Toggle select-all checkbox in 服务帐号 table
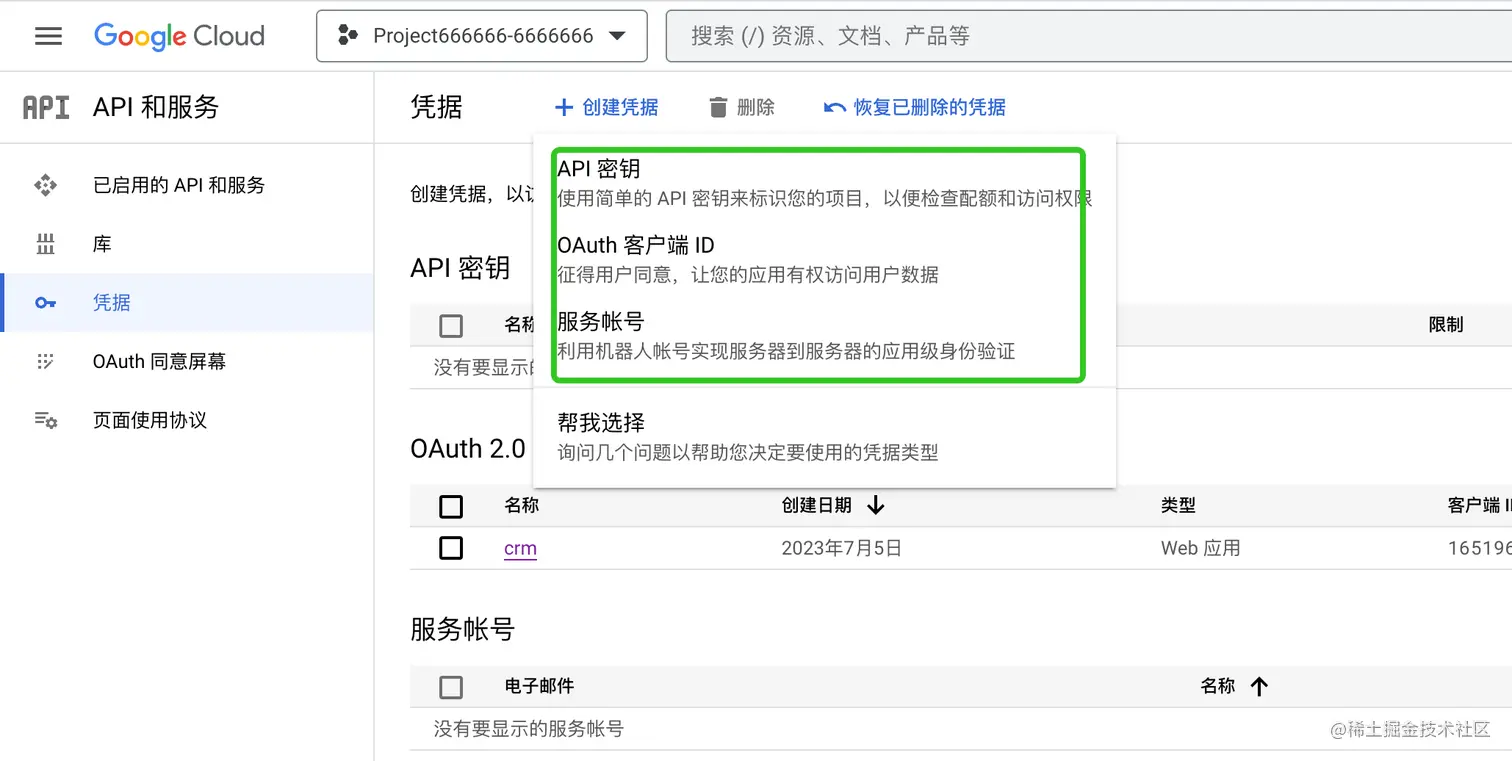This screenshot has height=761, width=1512. tap(451, 687)
